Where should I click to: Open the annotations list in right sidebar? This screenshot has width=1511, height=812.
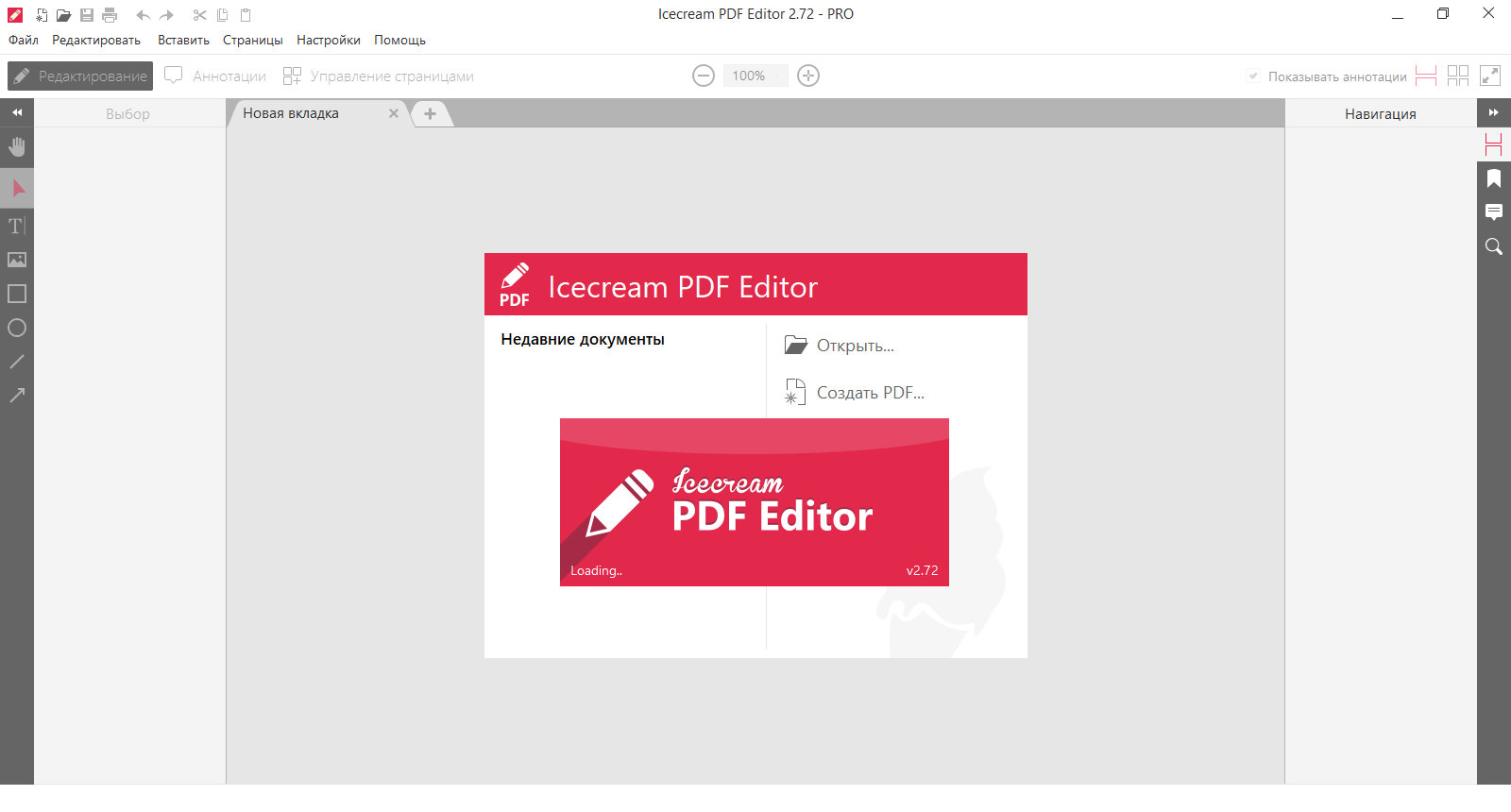click(1494, 212)
